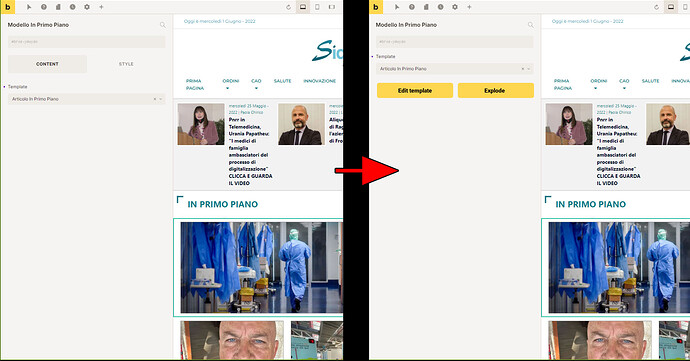
Task: Select the mobile landscape breakpoint icon
Action: 332,7
